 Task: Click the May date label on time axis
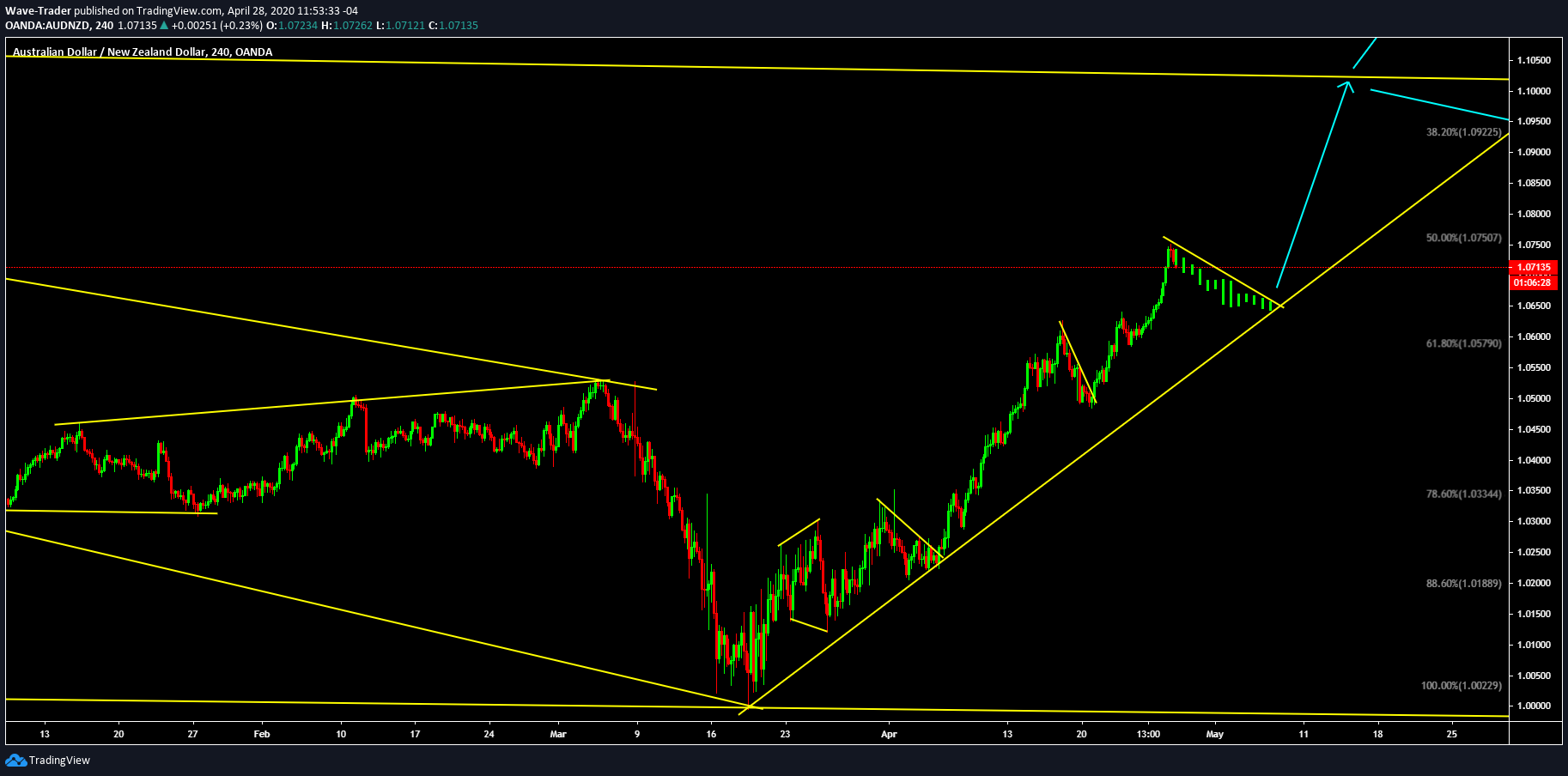pos(1214,735)
